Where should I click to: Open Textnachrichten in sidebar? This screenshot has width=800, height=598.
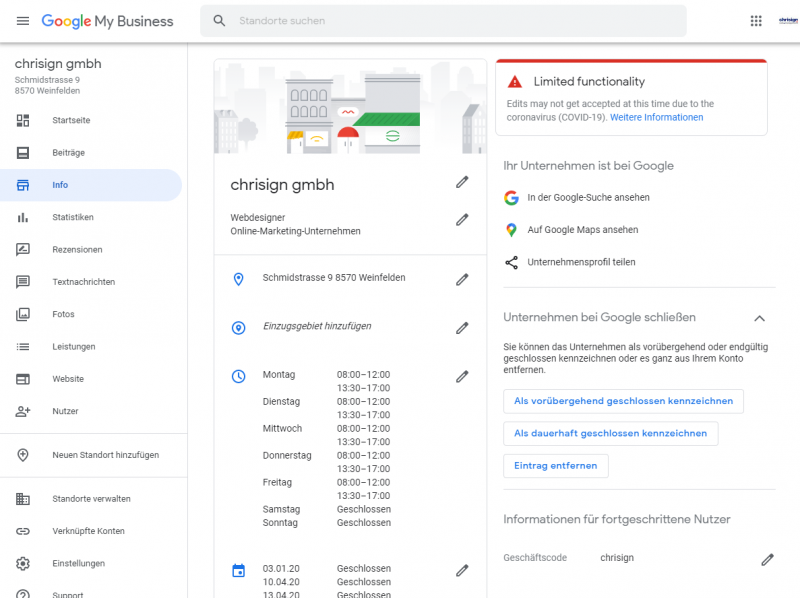pyautogui.click(x=91, y=282)
